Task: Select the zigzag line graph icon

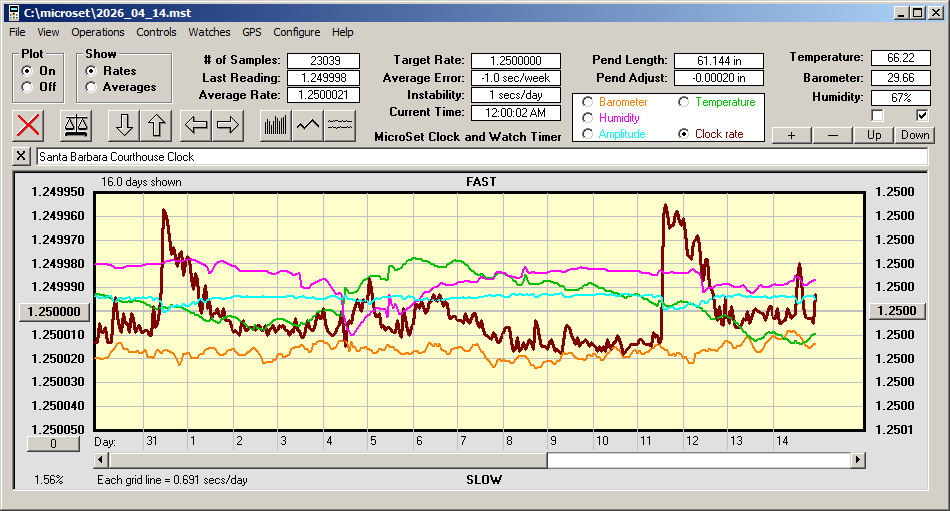Action: pos(308,125)
